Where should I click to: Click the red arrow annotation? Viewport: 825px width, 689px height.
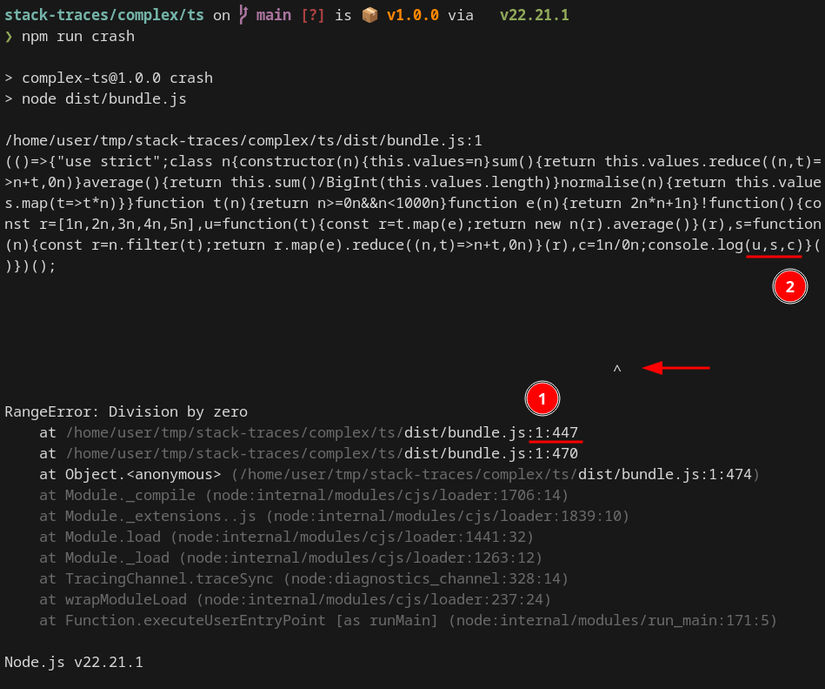point(676,367)
